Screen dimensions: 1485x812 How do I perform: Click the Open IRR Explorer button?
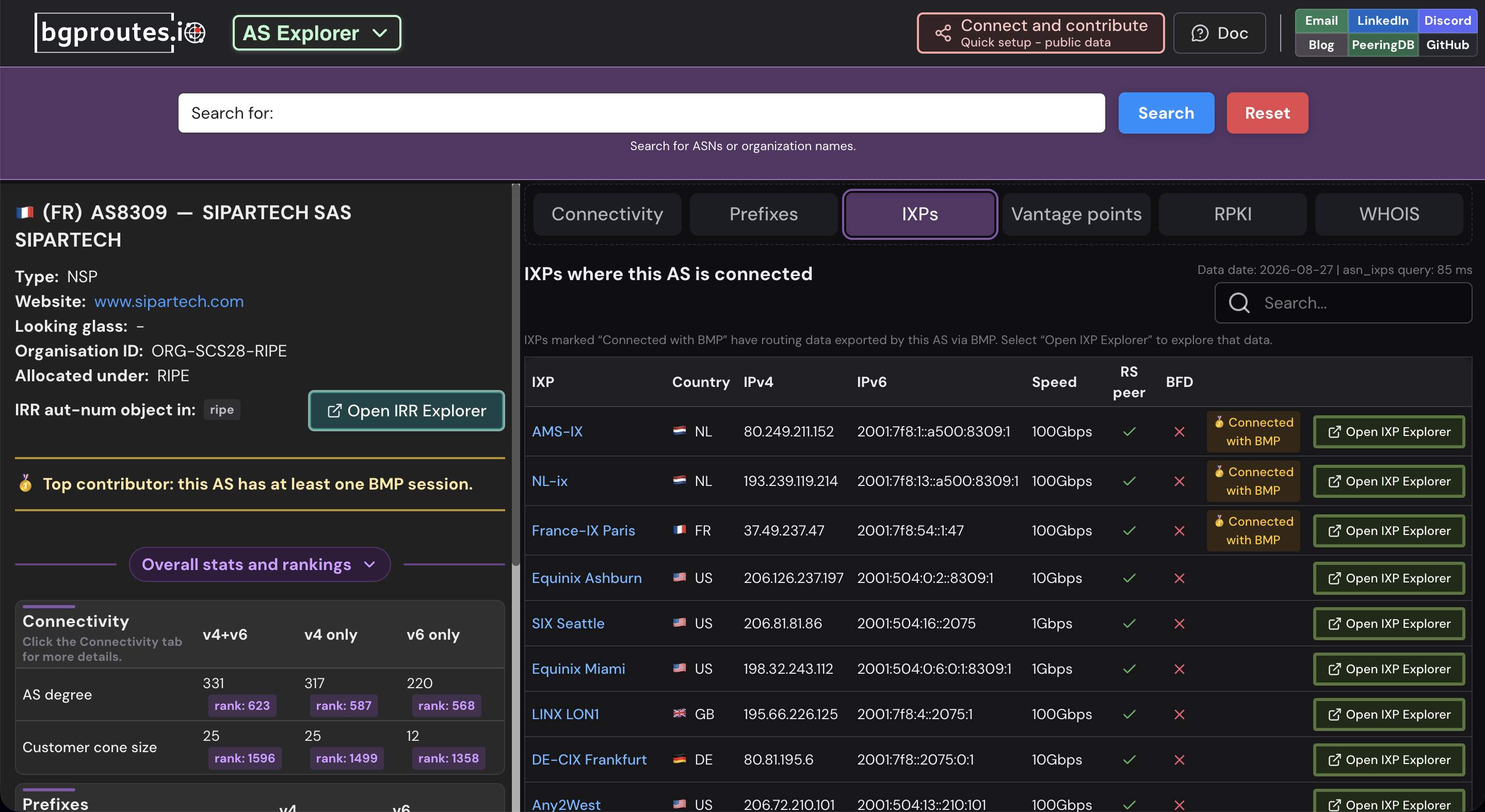407,410
